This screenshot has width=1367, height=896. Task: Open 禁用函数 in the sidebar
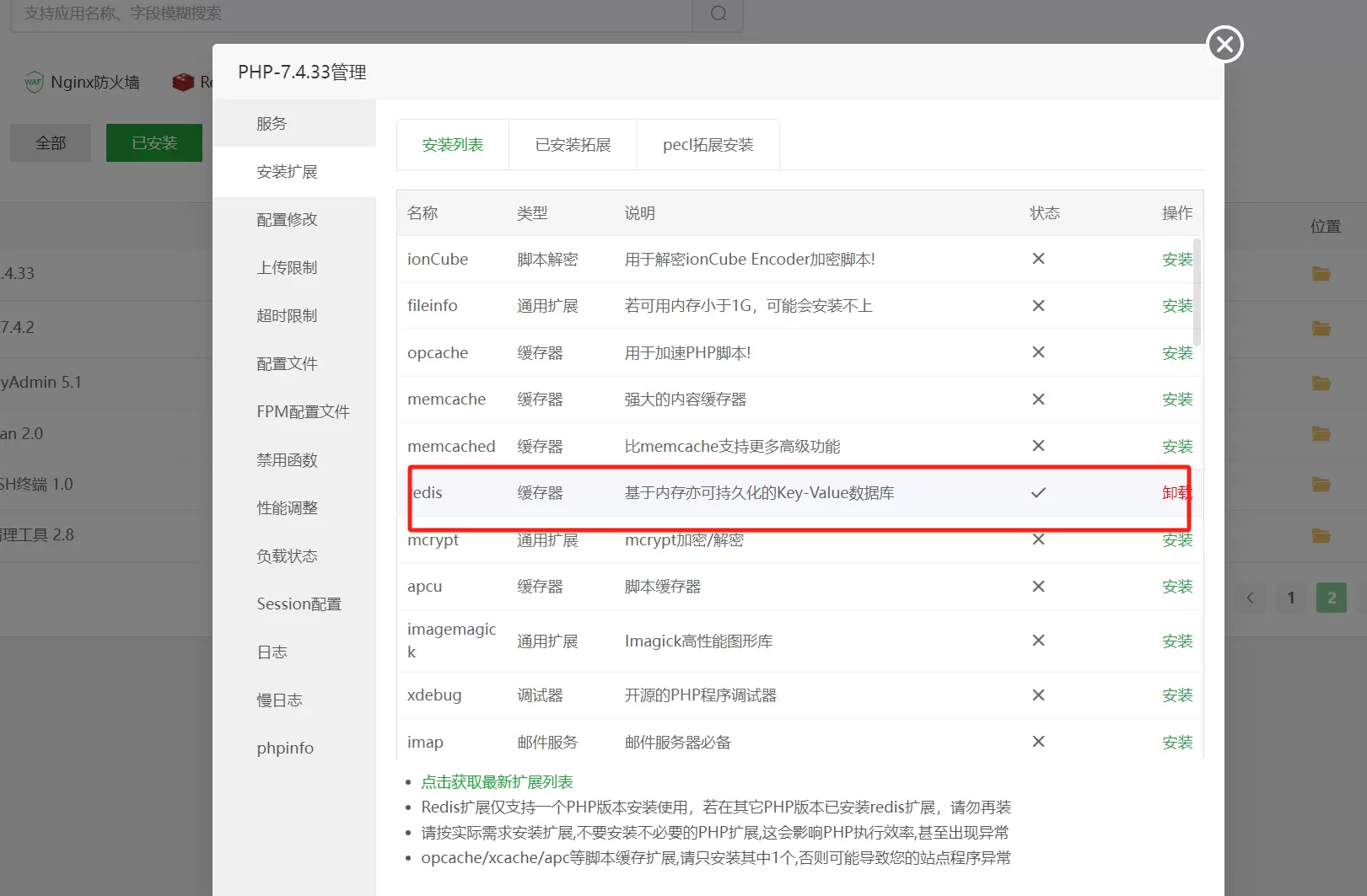(x=294, y=459)
